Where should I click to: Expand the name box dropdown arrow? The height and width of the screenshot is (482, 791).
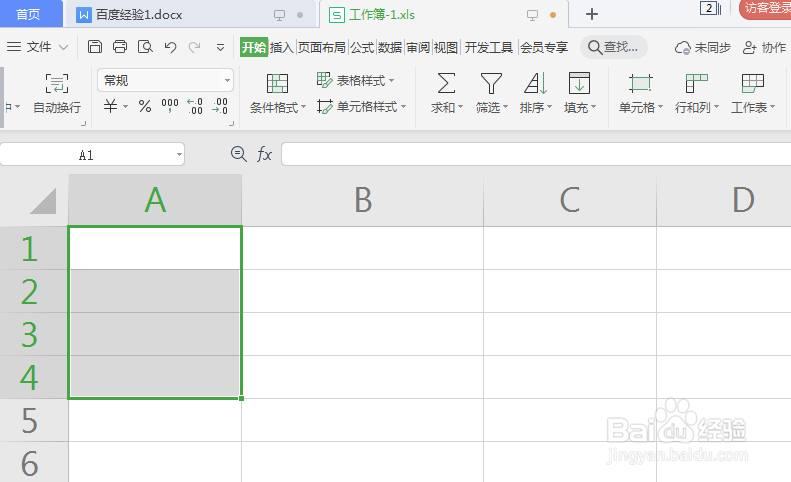[180, 154]
